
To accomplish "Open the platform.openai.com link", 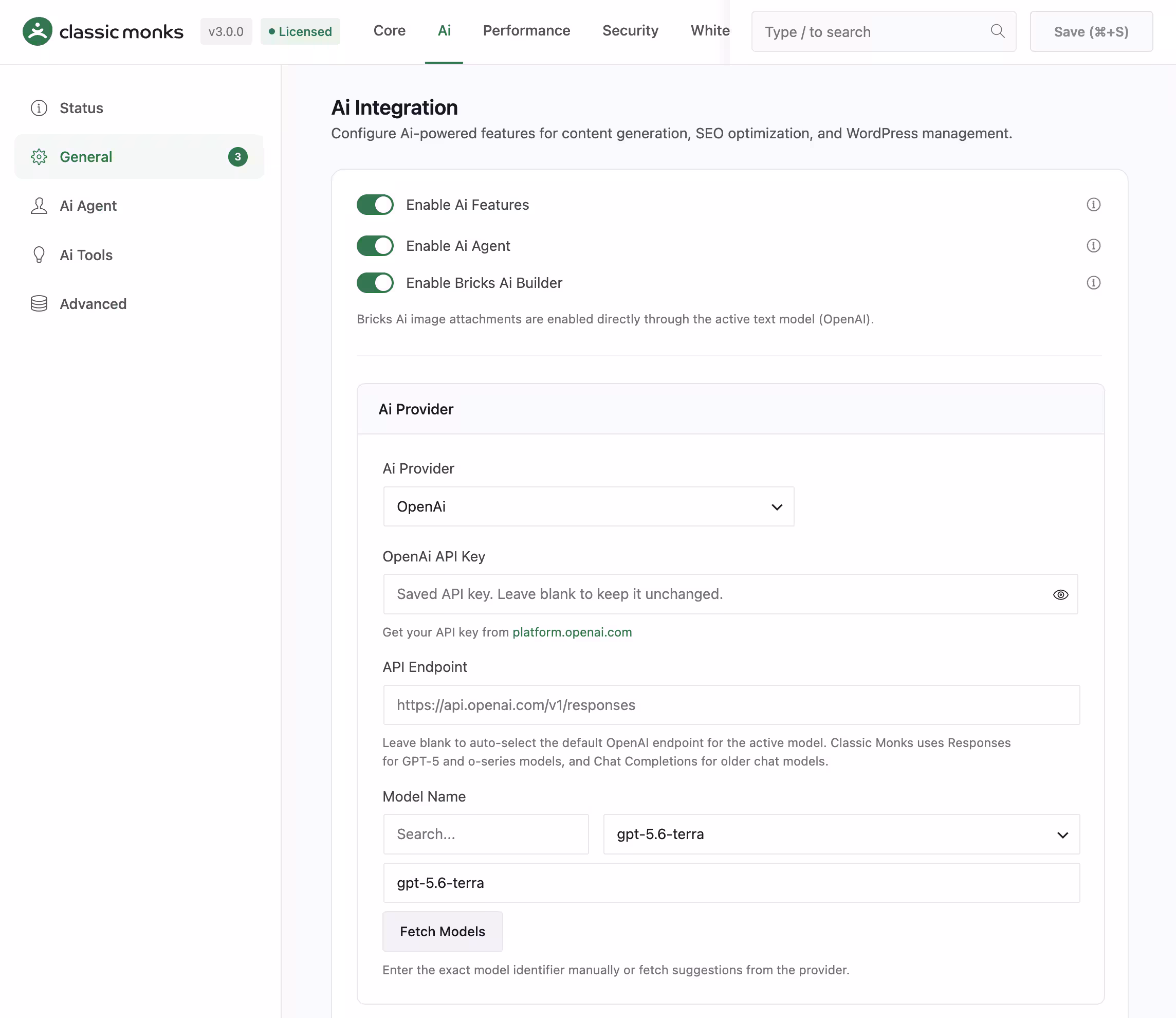I will tap(572, 632).
